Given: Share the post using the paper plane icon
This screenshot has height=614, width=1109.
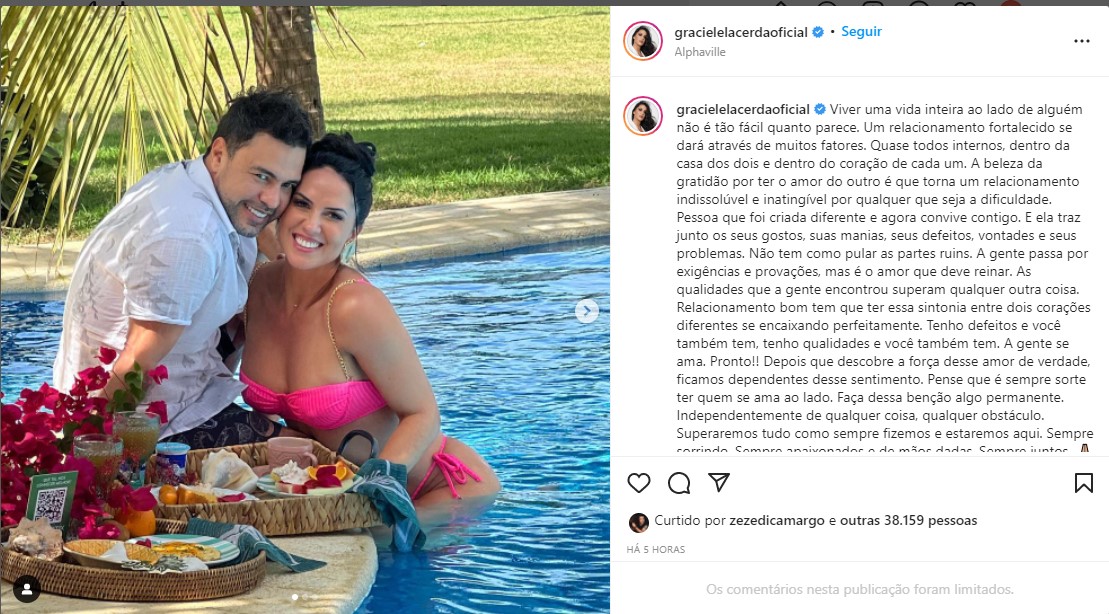Looking at the screenshot, I should click(x=719, y=482).
